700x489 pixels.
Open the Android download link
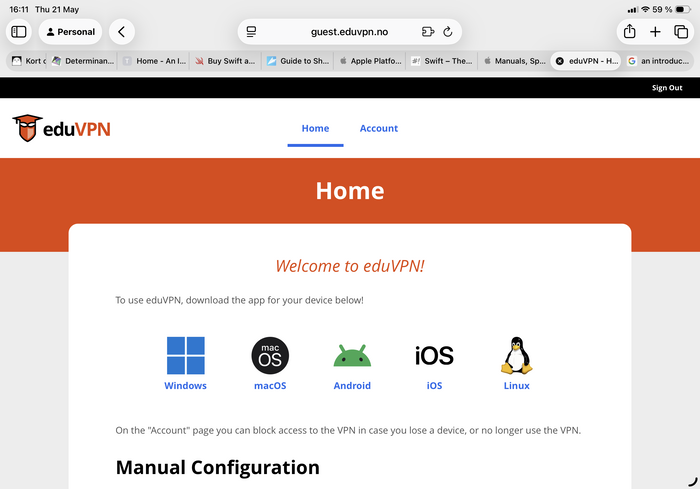point(352,386)
